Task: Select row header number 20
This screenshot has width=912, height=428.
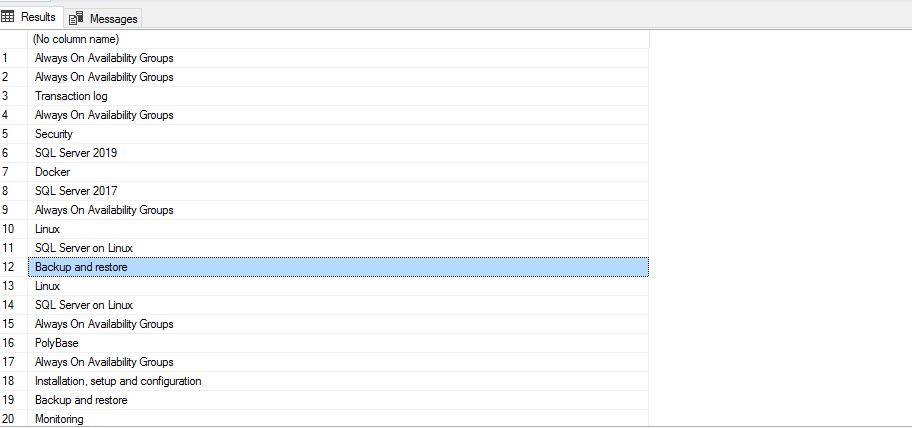Action: [x=13, y=419]
